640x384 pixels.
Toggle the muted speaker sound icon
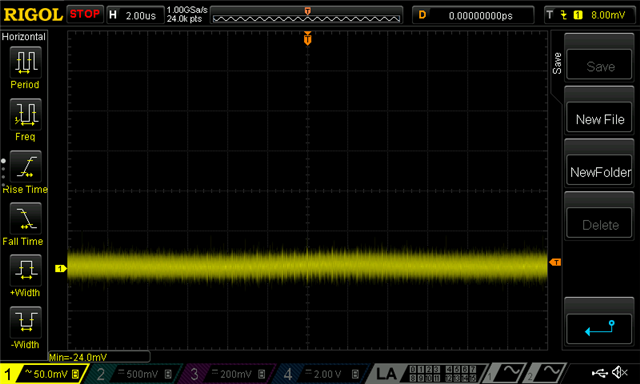pos(620,372)
